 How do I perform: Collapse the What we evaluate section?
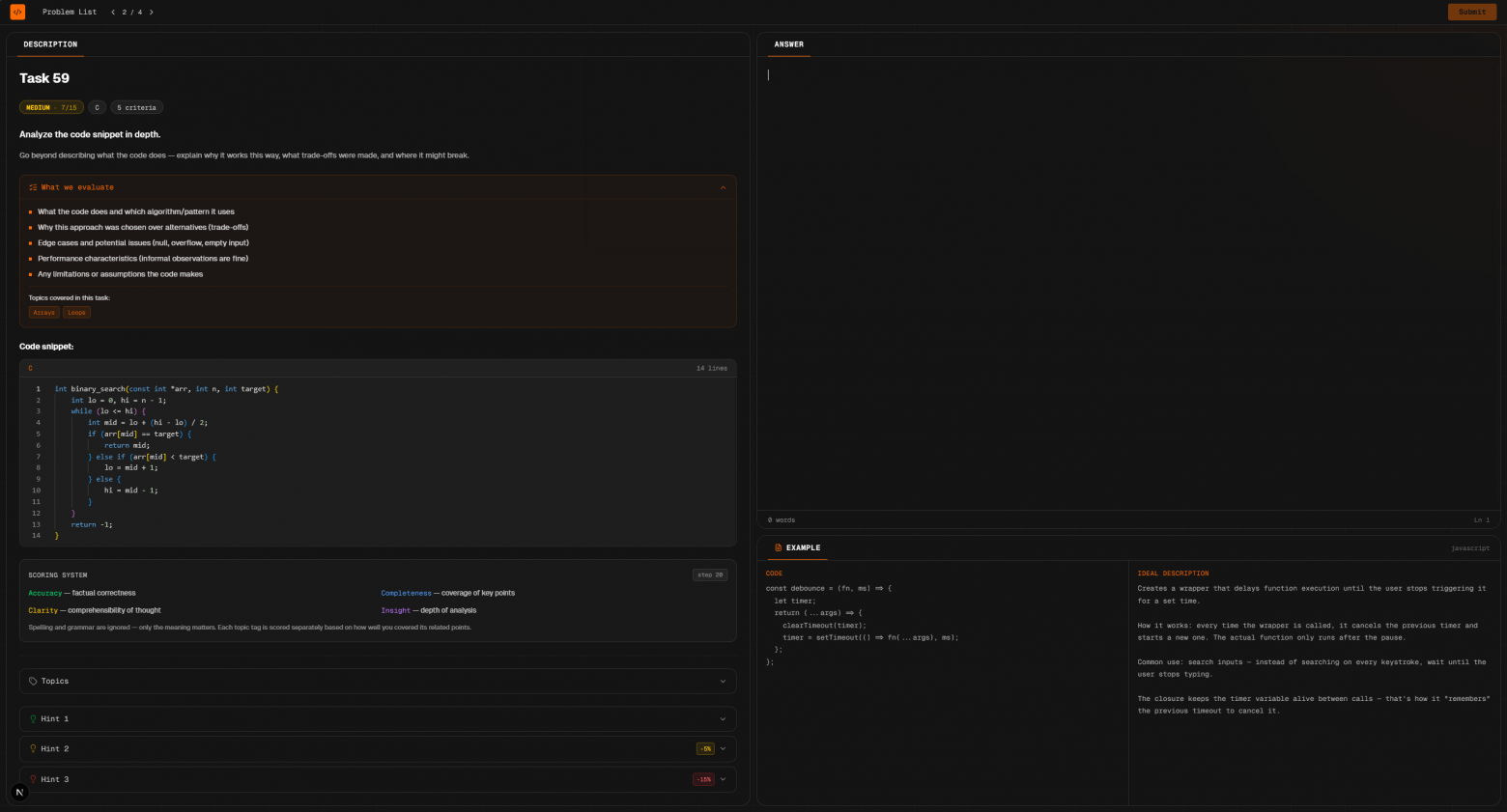click(723, 187)
